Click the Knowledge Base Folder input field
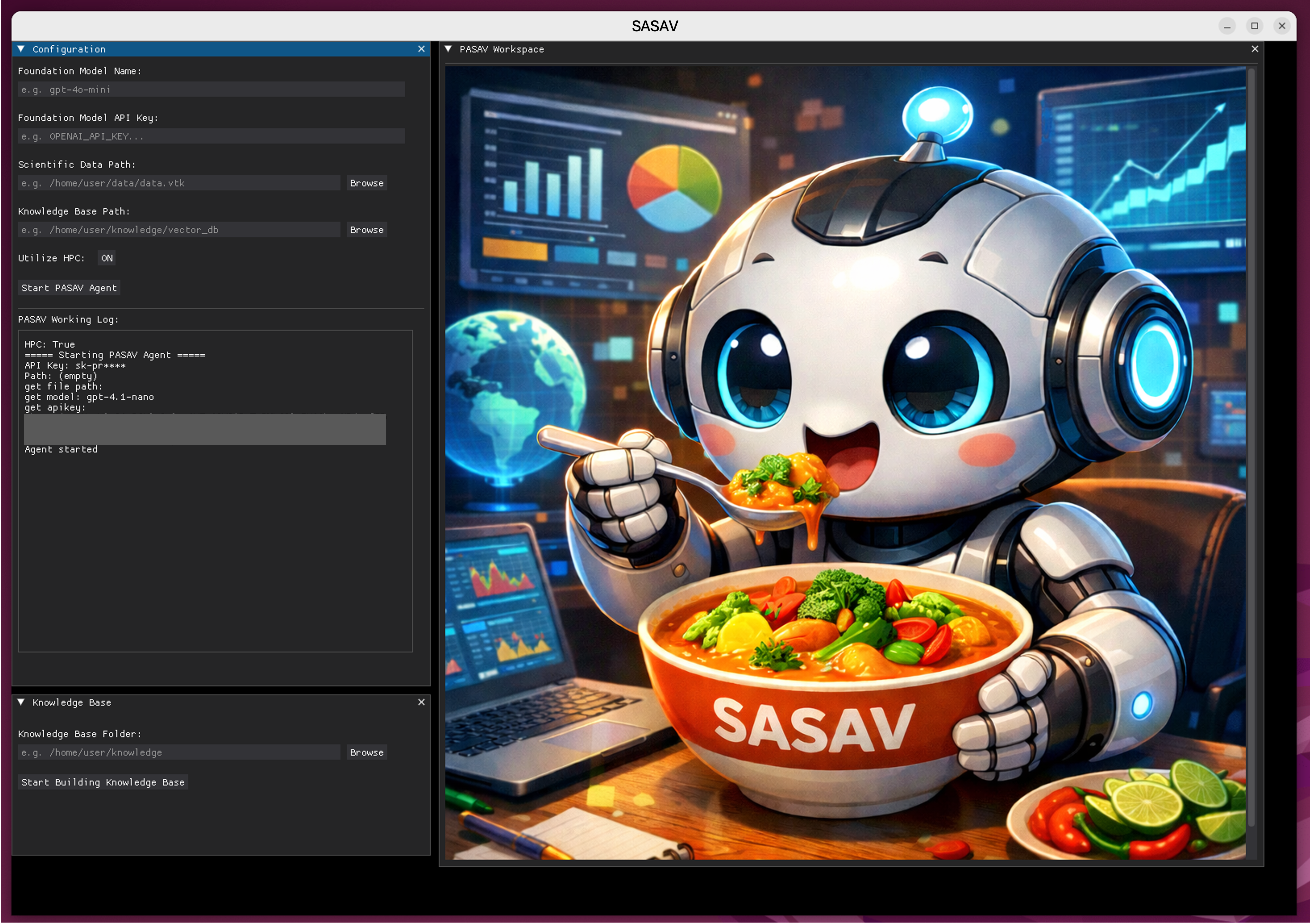Viewport: 1311px width, 924px height. (x=178, y=752)
